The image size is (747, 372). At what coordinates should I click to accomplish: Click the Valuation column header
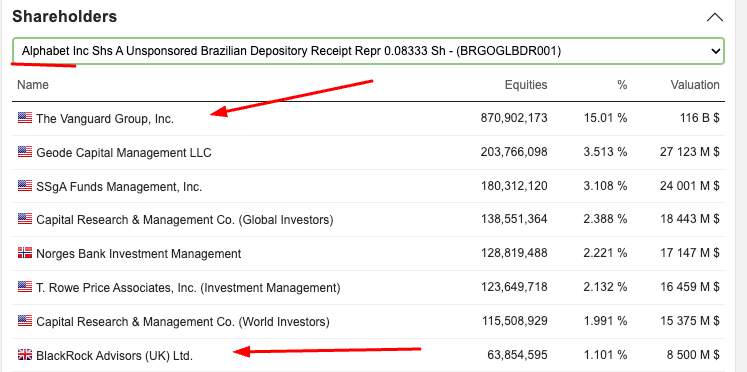695,85
